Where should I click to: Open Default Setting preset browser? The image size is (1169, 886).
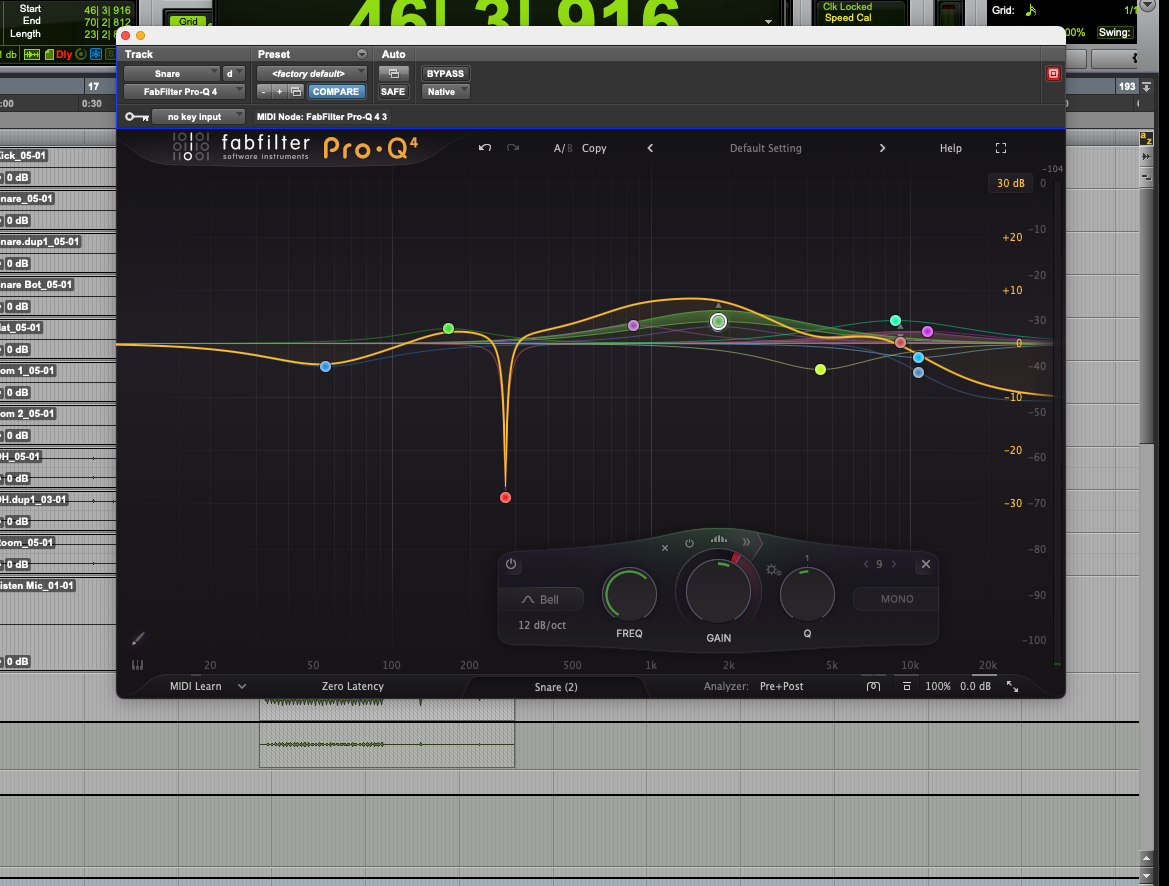tap(766, 148)
